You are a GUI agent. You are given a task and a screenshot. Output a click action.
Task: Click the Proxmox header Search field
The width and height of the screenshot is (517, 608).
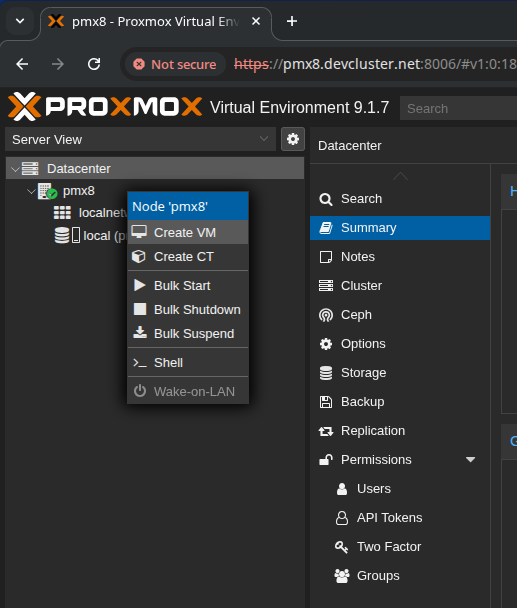pos(458,108)
